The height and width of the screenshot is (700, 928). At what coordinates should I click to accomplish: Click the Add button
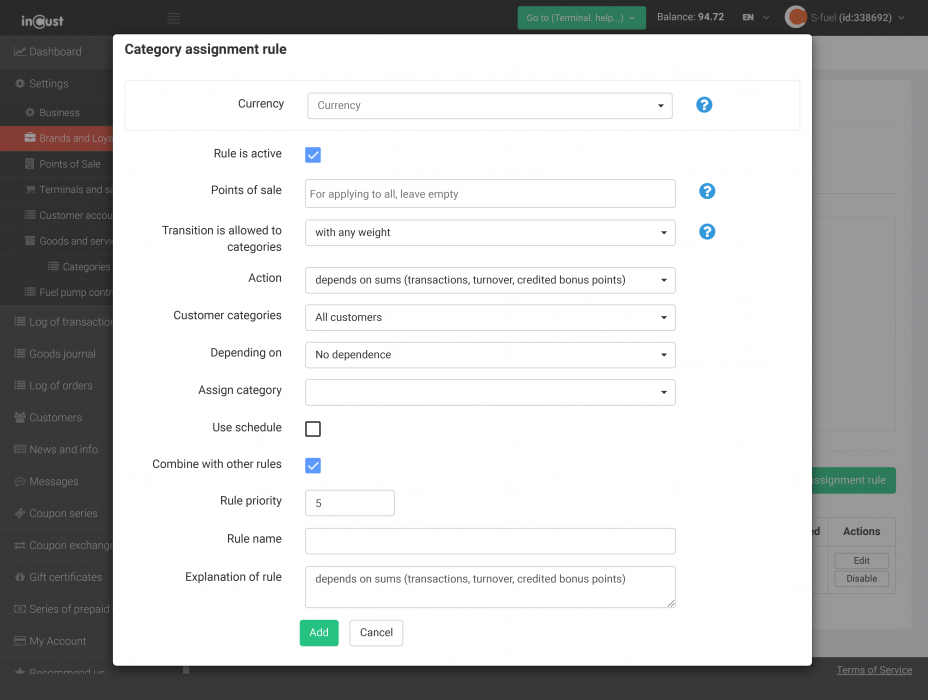click(x=318, y=633)
